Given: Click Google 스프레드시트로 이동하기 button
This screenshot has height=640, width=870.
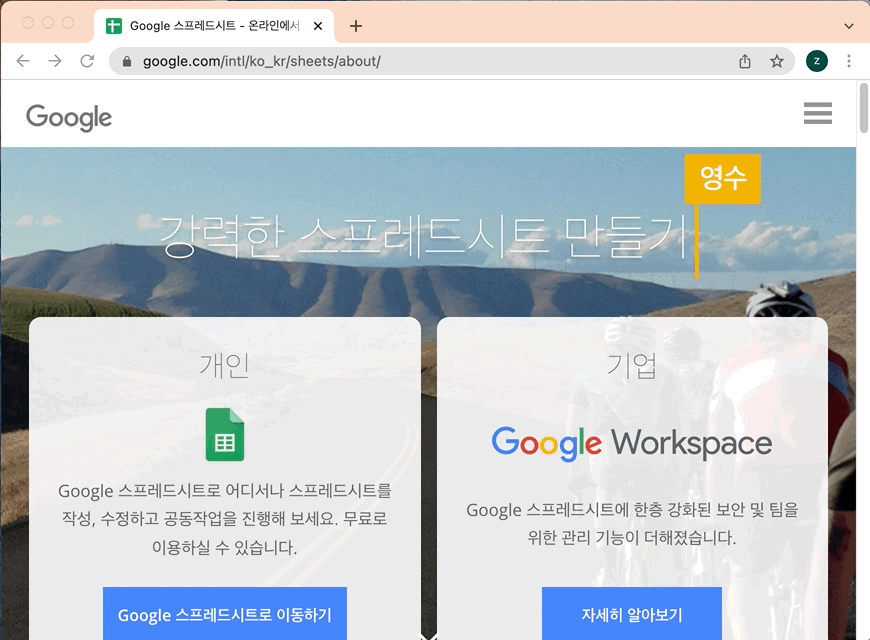Looking at the screenshot, I should 225,614.
